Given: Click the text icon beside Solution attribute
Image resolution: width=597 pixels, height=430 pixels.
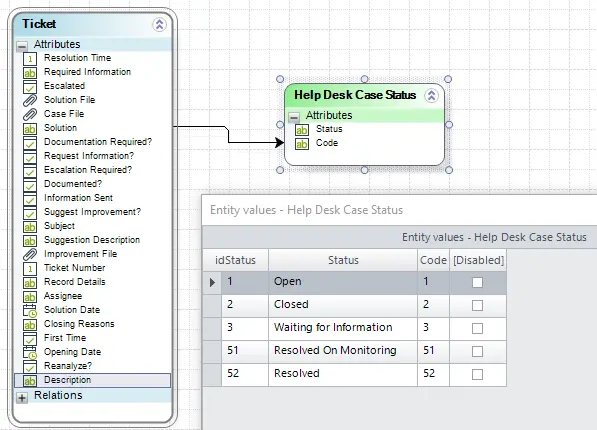Looking at the screenshot, I should (30, 129).
